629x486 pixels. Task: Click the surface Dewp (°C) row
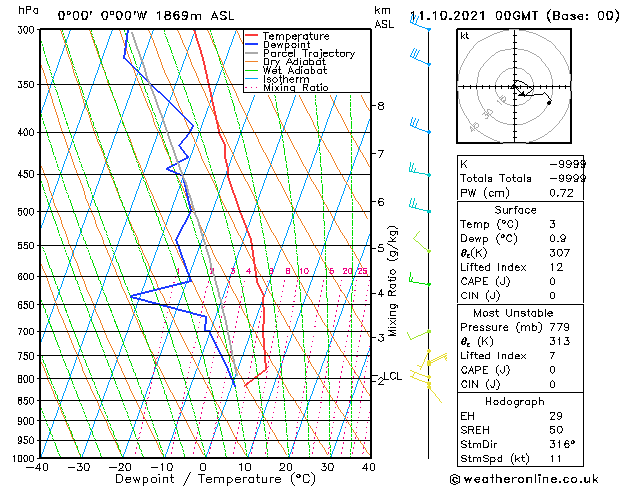click(520, 239)
